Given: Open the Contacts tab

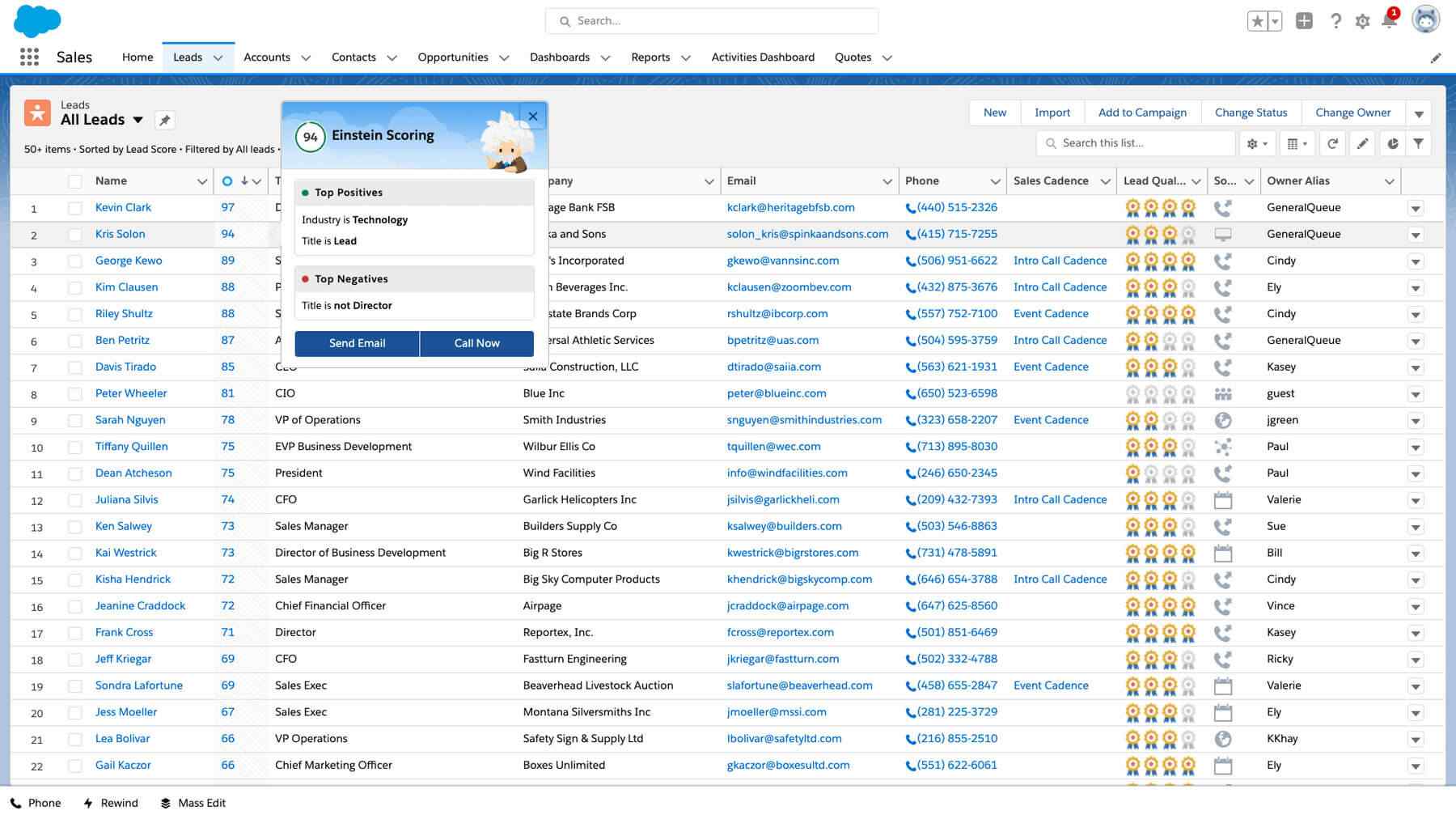Looking at the screenshot, I should coord(353,57).
